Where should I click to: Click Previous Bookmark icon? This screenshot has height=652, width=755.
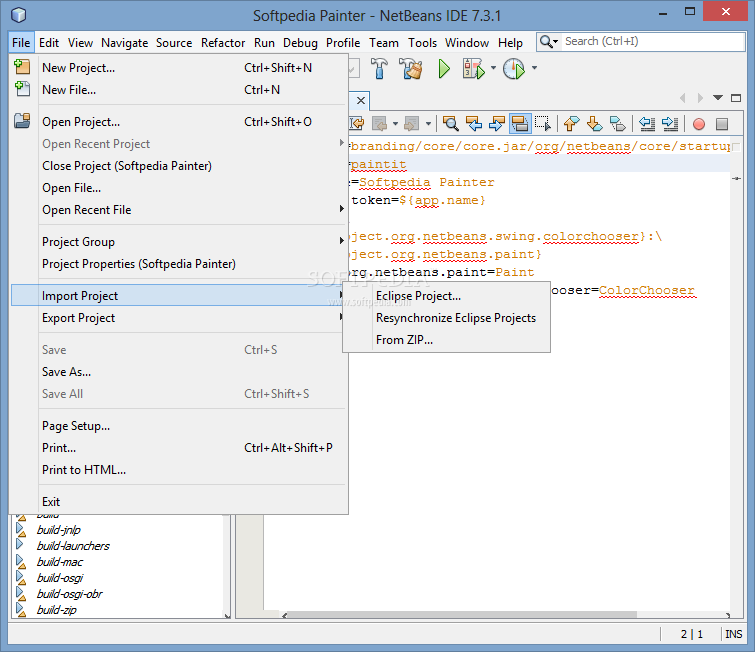(572, 124)
